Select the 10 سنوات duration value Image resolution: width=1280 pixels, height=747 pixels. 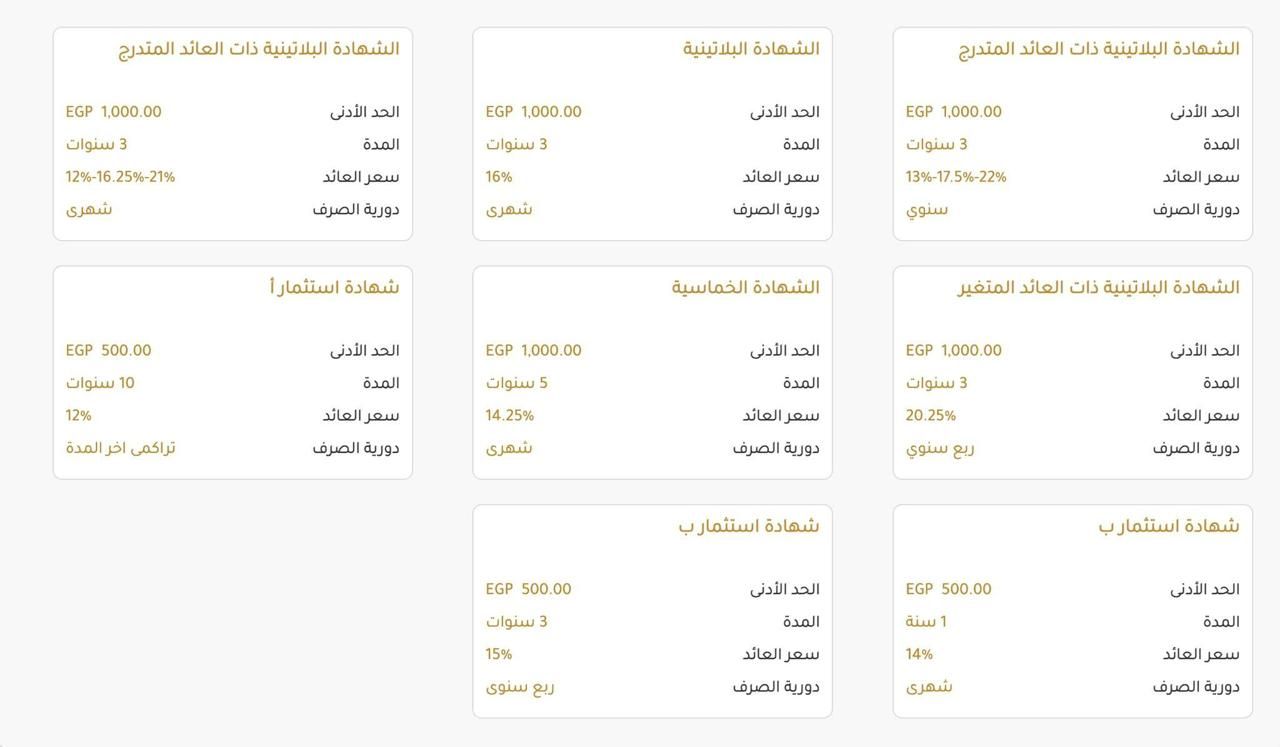coord(100,383)
